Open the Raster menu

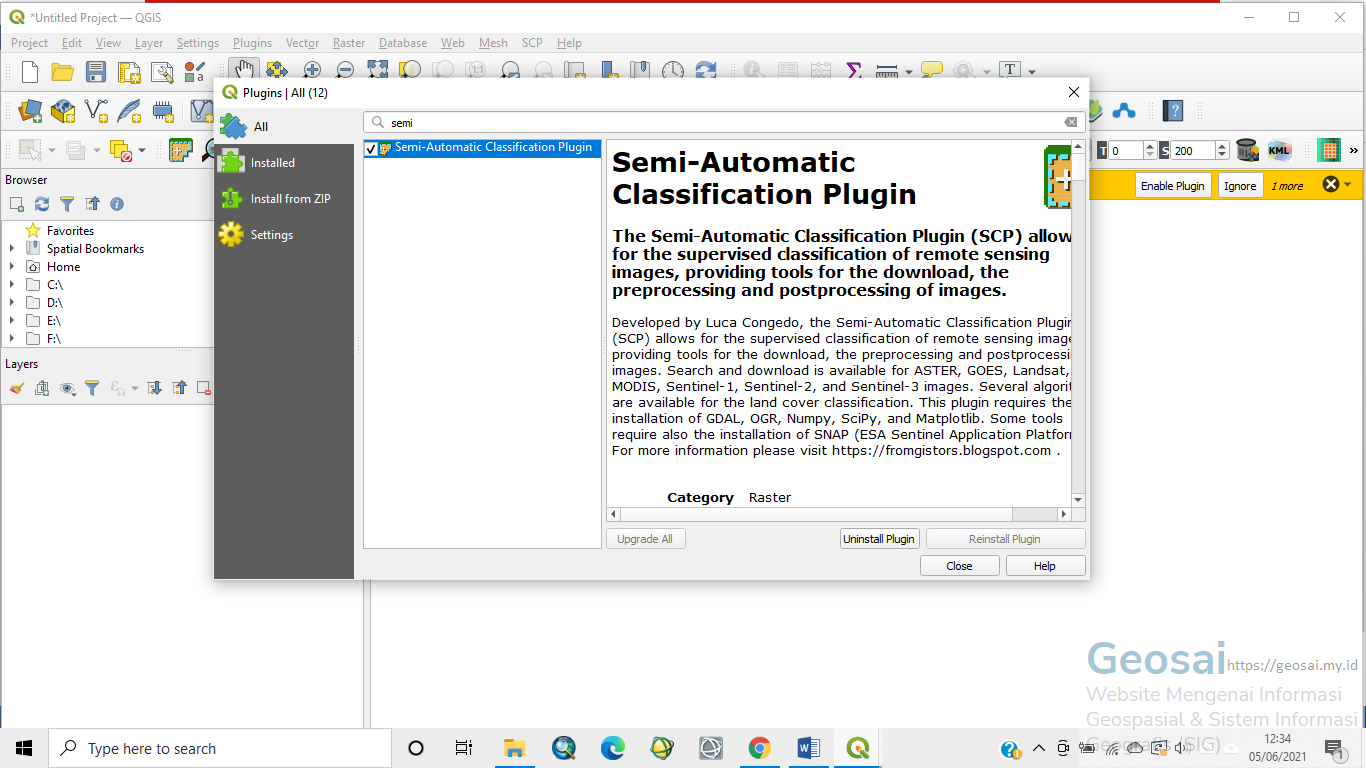click(x=349, y=43)
